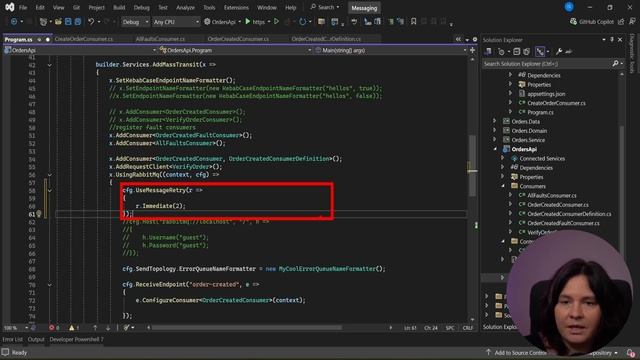This screenshot has height=360, width=640.
Task: Click the pending changes filter icon in Solution Explorer
Action: (x=501, y=51)
